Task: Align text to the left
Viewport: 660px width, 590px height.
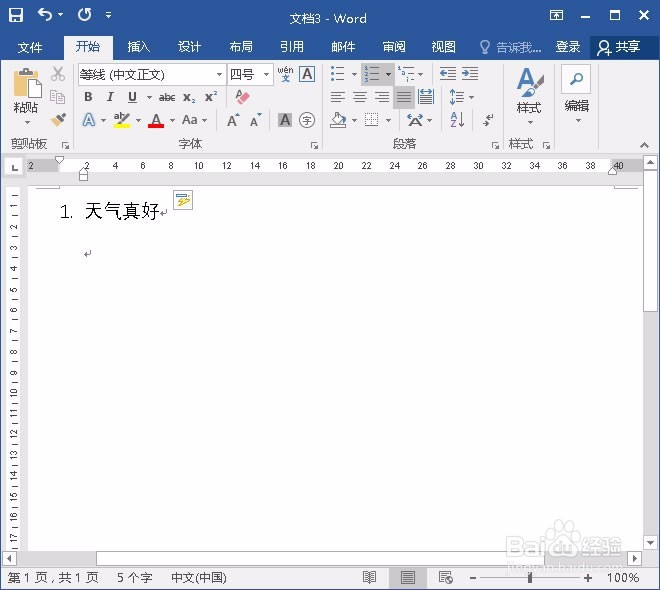Action: (x=338, y=97)
